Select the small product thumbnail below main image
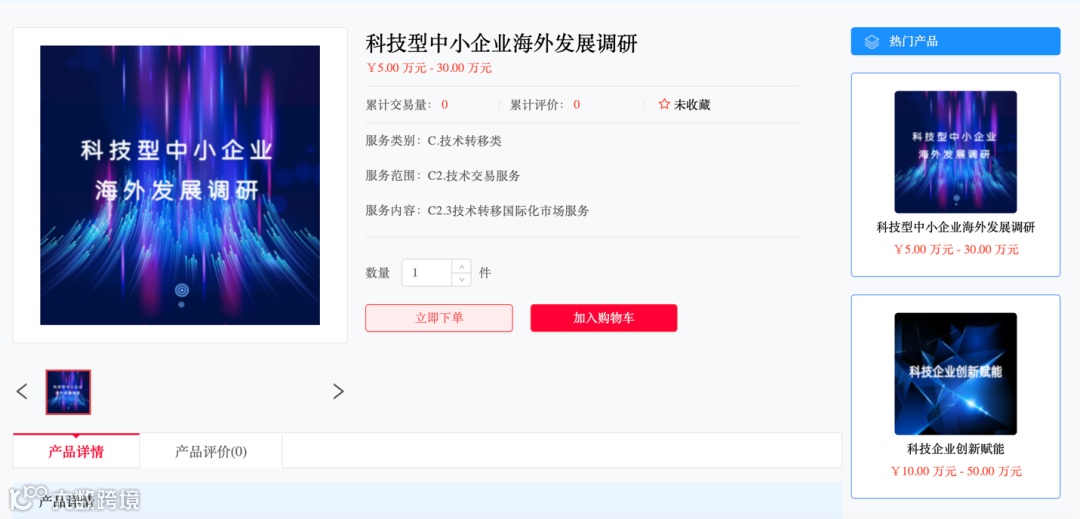 68,392
